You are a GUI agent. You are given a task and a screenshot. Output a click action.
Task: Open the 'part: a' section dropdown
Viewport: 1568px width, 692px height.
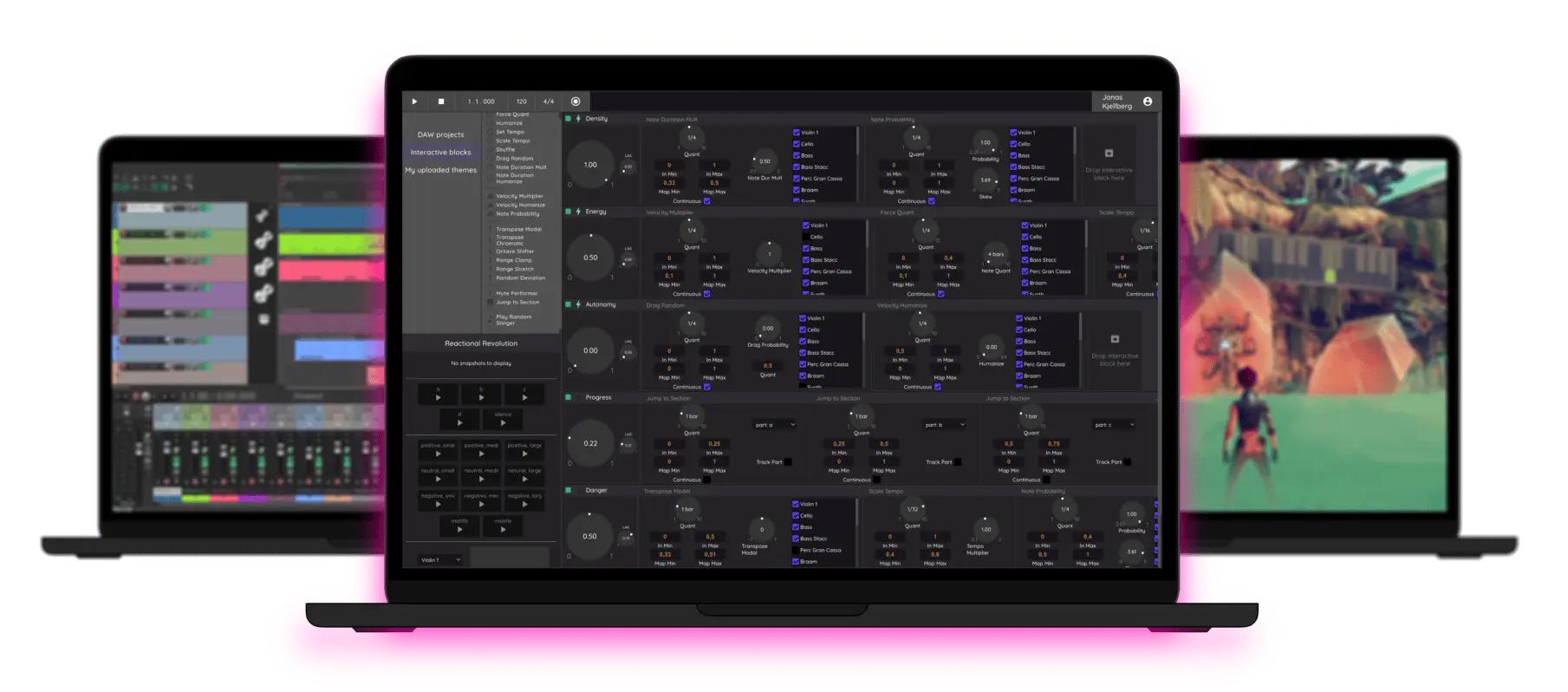click(x=774, y=425)
